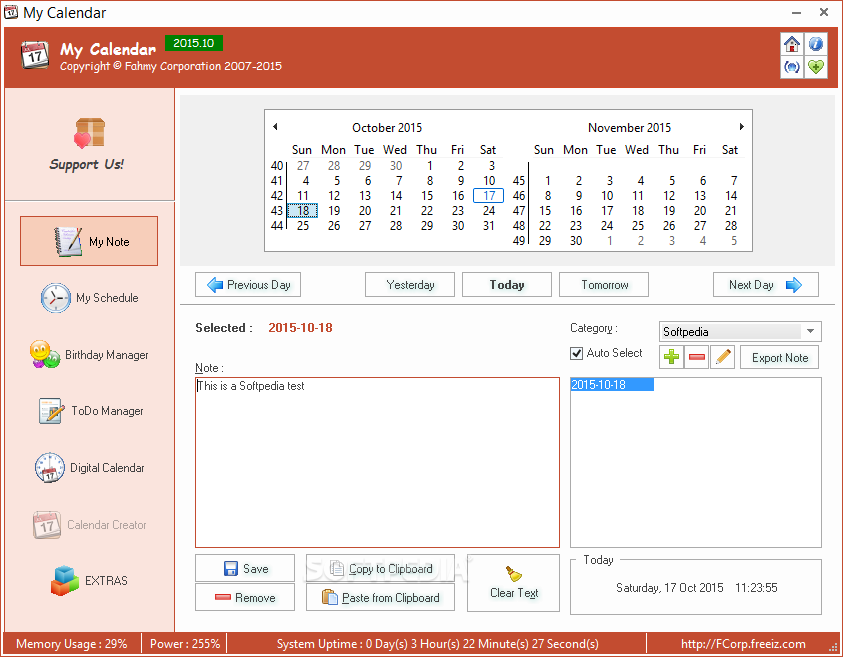Click the Support Us gift box icon
843x657 pixels.
[x=90, y=133]
